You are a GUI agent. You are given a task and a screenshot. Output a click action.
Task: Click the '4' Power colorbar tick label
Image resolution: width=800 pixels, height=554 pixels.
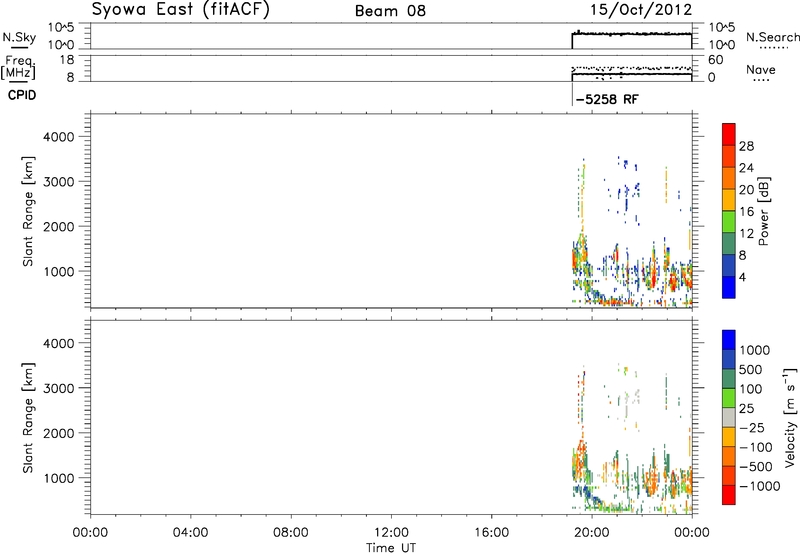(x=742, y=277)
